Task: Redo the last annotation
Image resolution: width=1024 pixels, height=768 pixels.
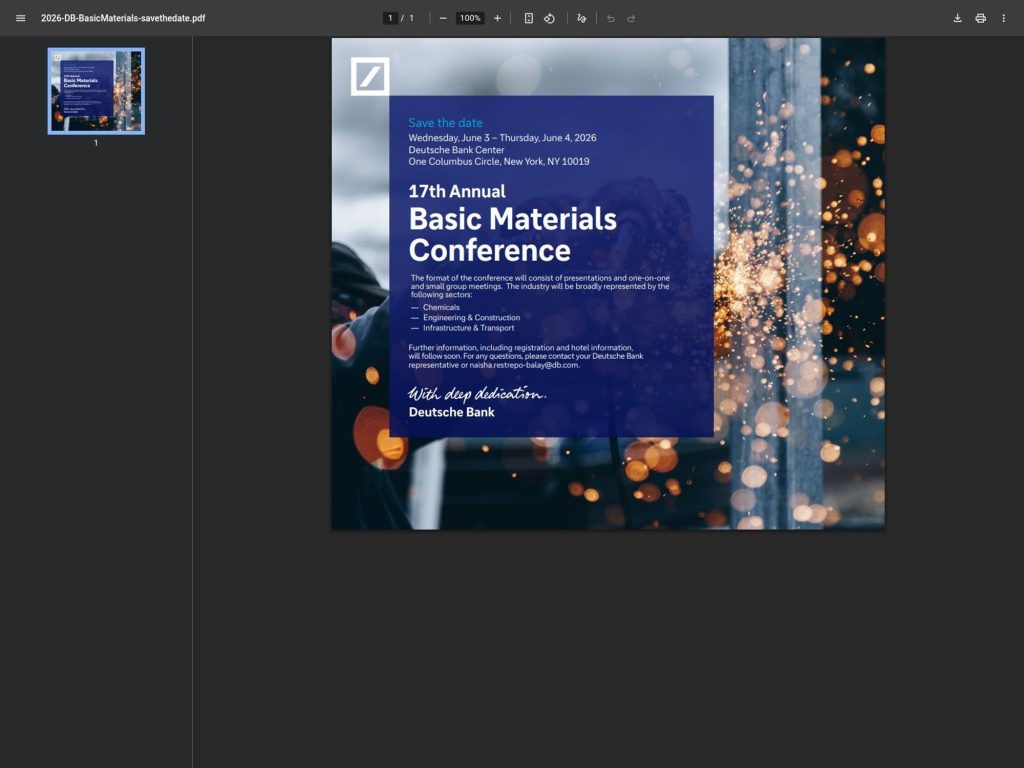Action: click(631, 17)
